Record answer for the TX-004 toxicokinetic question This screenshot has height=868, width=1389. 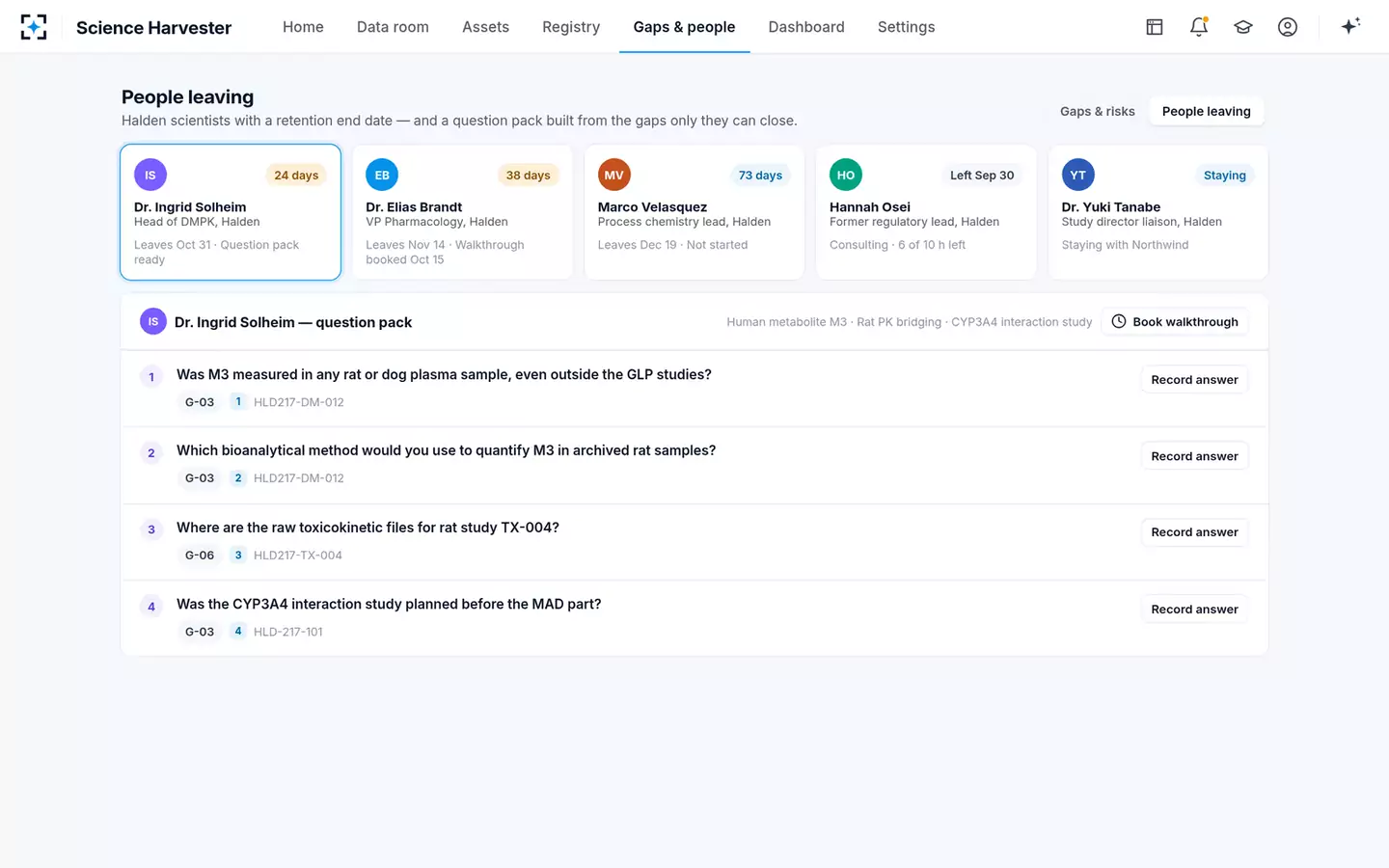pos(1194,532)
